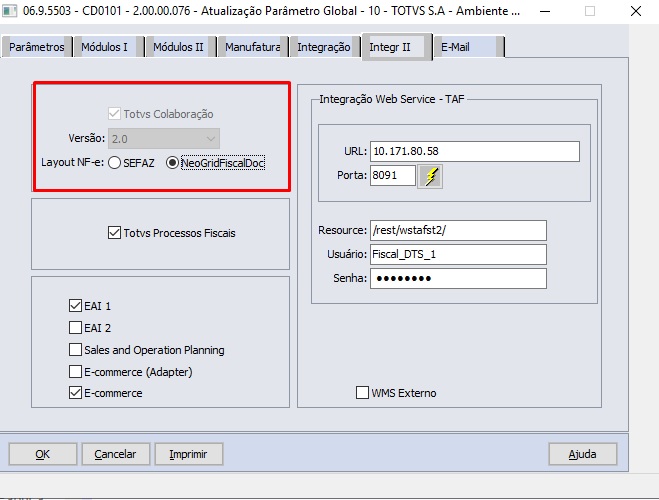Toggle the Totvs Colaboração checkbox
The height and width of the screenshot is (500, 659).
114,114
